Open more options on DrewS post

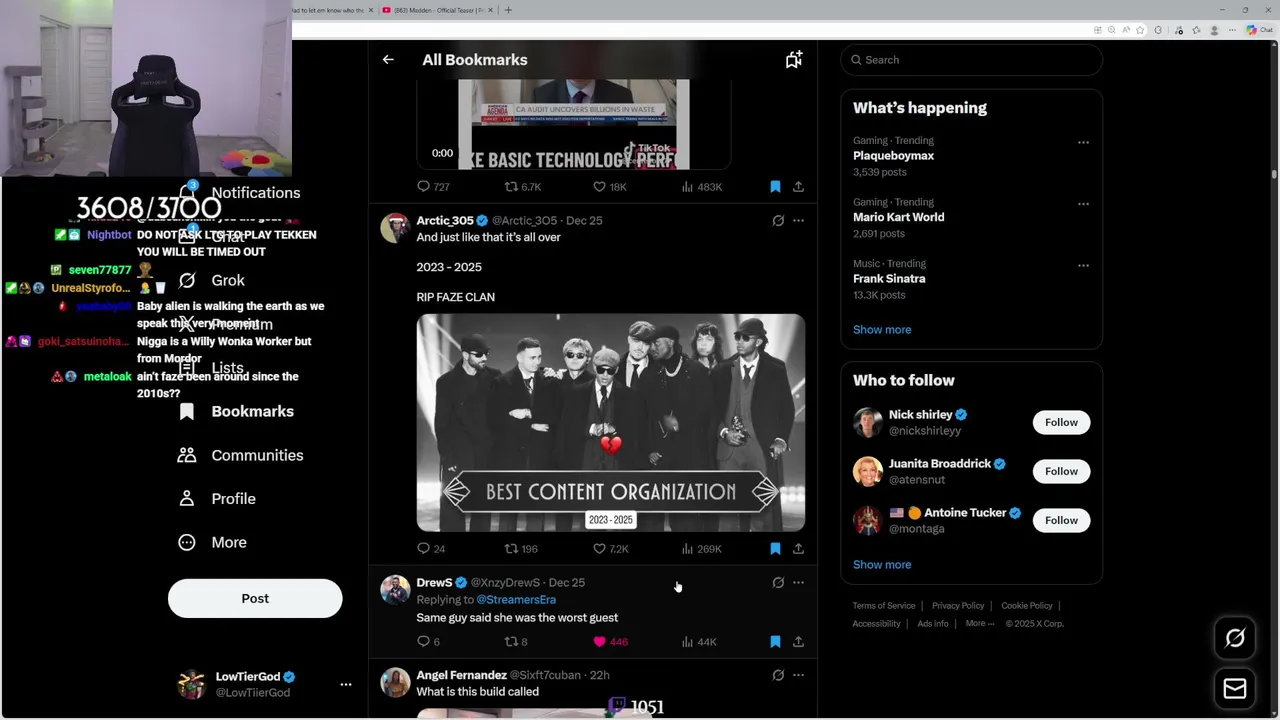(x=798, y=582)
